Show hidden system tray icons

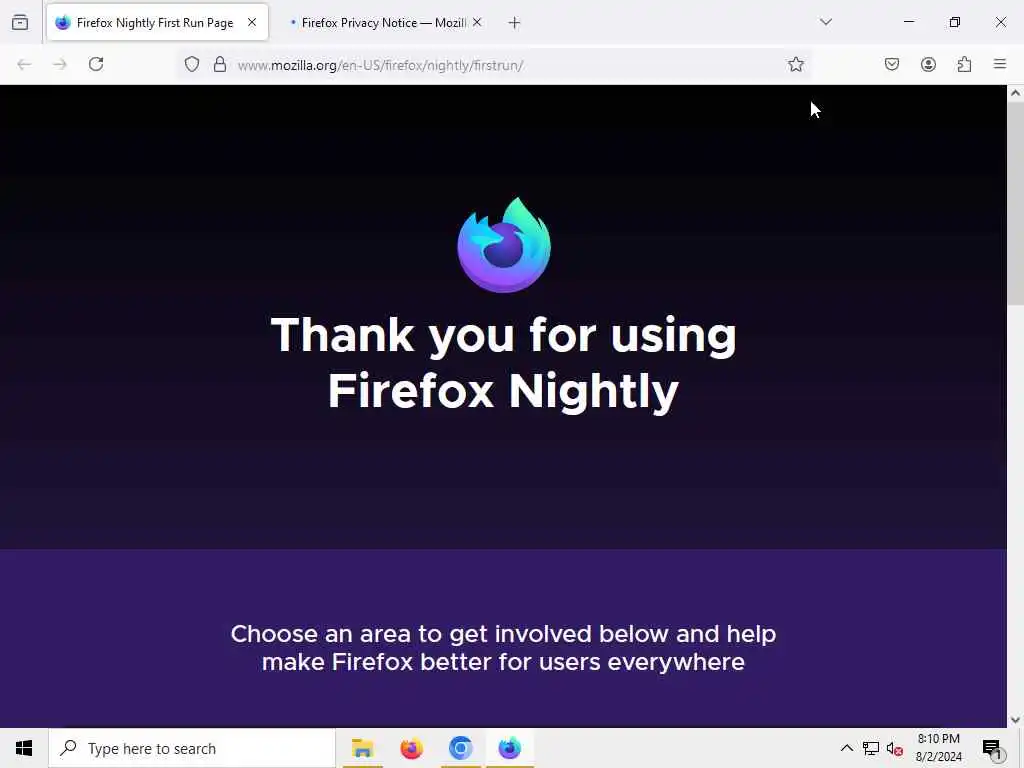[846, 748]
